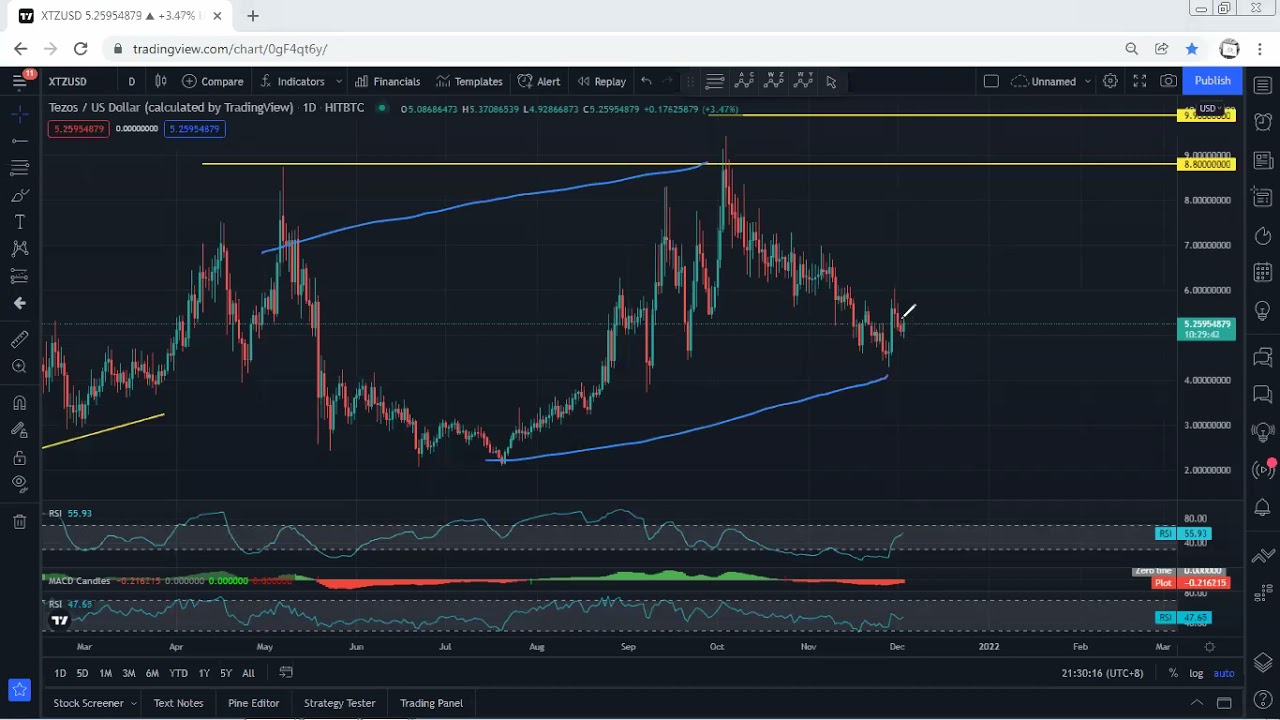Open the Trading Panel tab
Viewport: 1280px width, 720px height.
coord(431,703)
